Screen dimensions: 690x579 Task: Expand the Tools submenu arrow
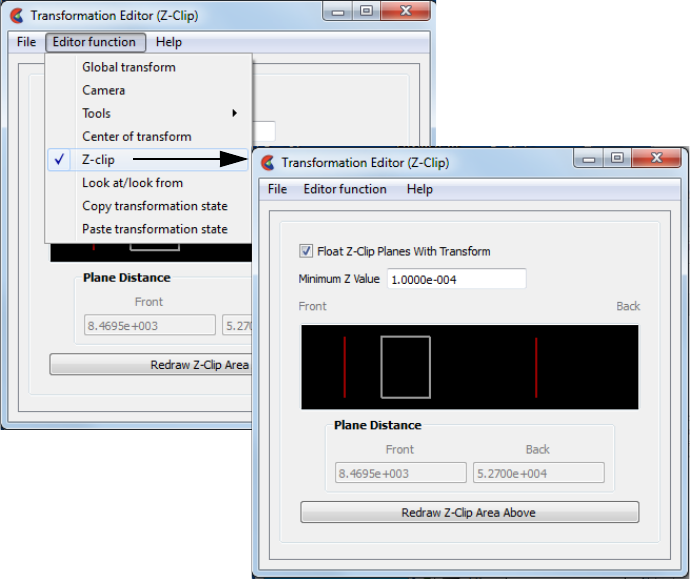235,114
